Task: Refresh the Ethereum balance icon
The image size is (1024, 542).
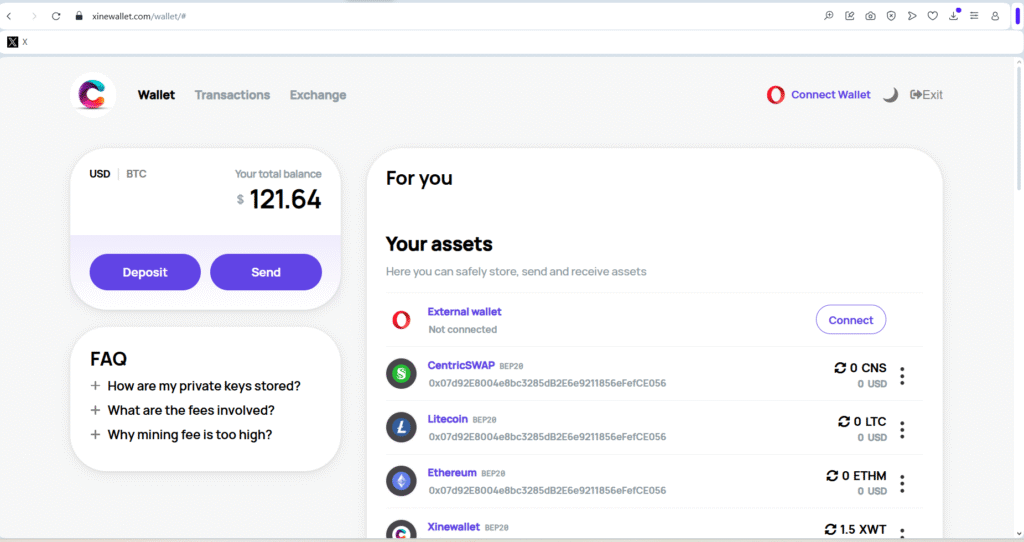Action: click(x=832, y=476)
